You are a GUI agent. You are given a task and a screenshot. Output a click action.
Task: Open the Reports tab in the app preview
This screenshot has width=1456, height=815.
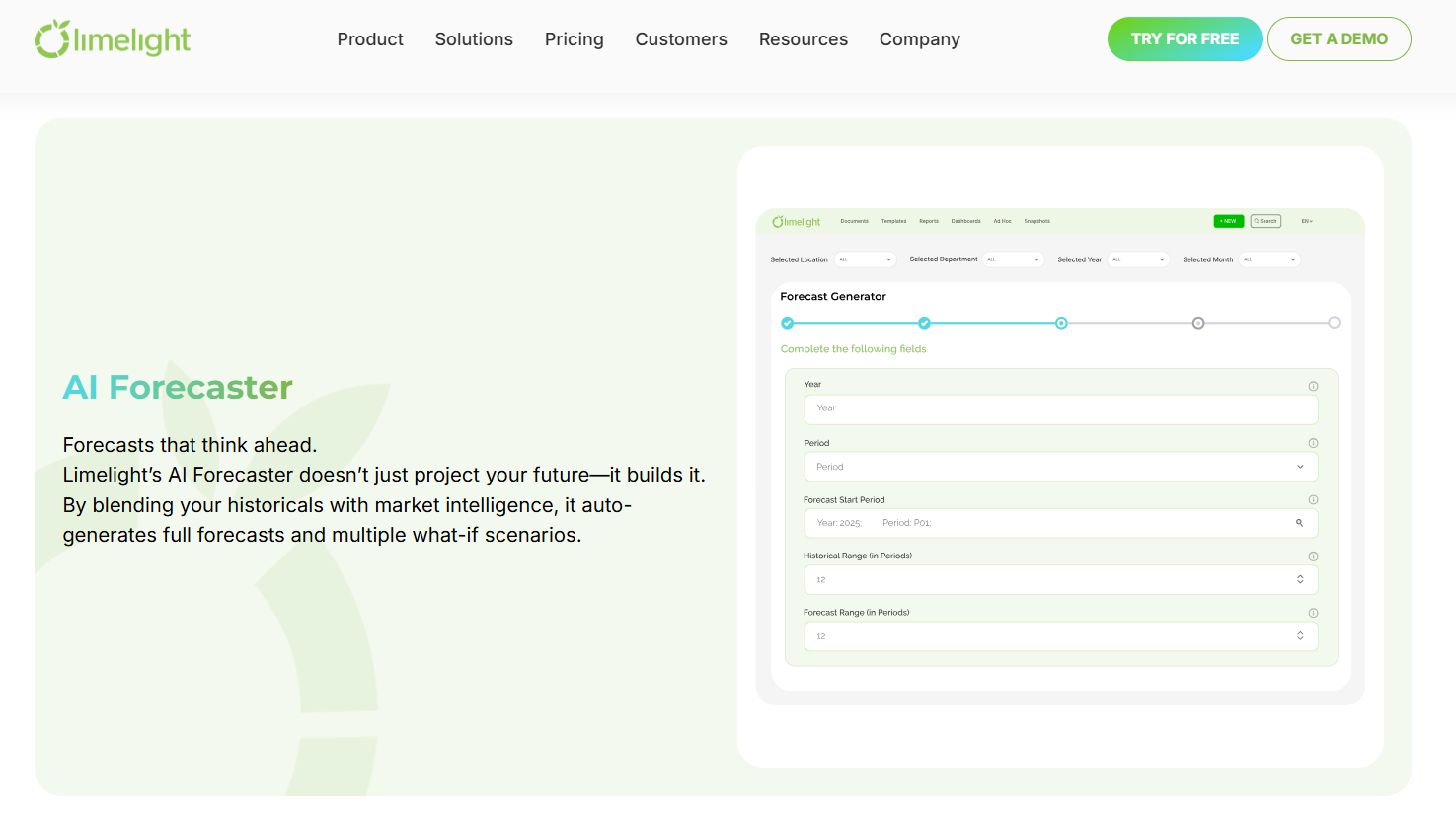pos(929,221)
